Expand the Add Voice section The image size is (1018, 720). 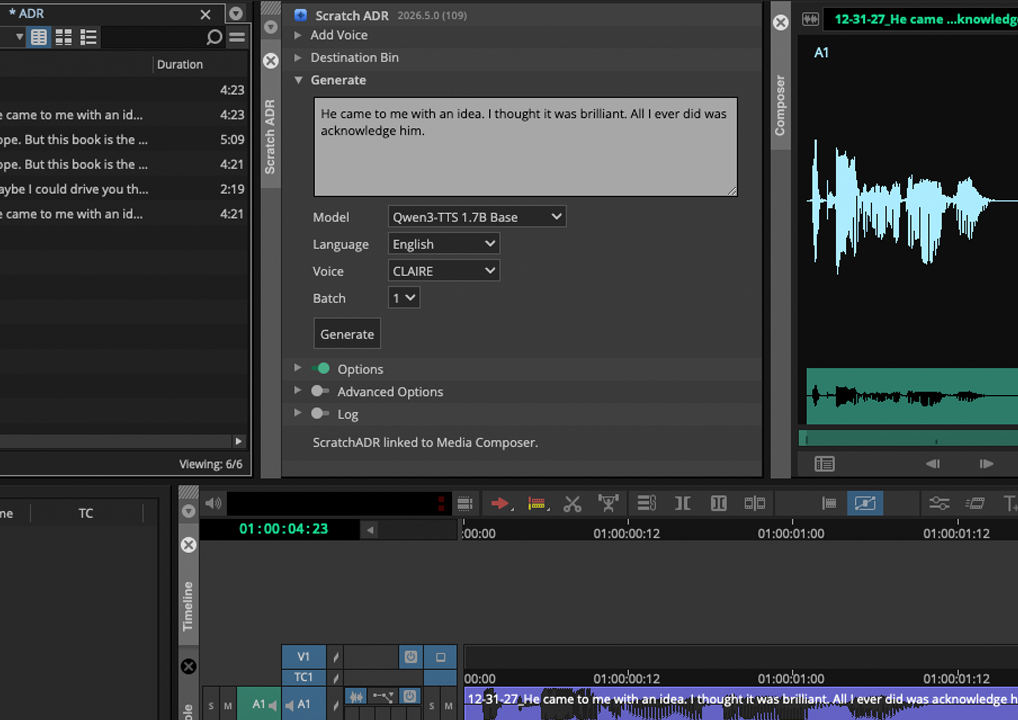[298, 34]
